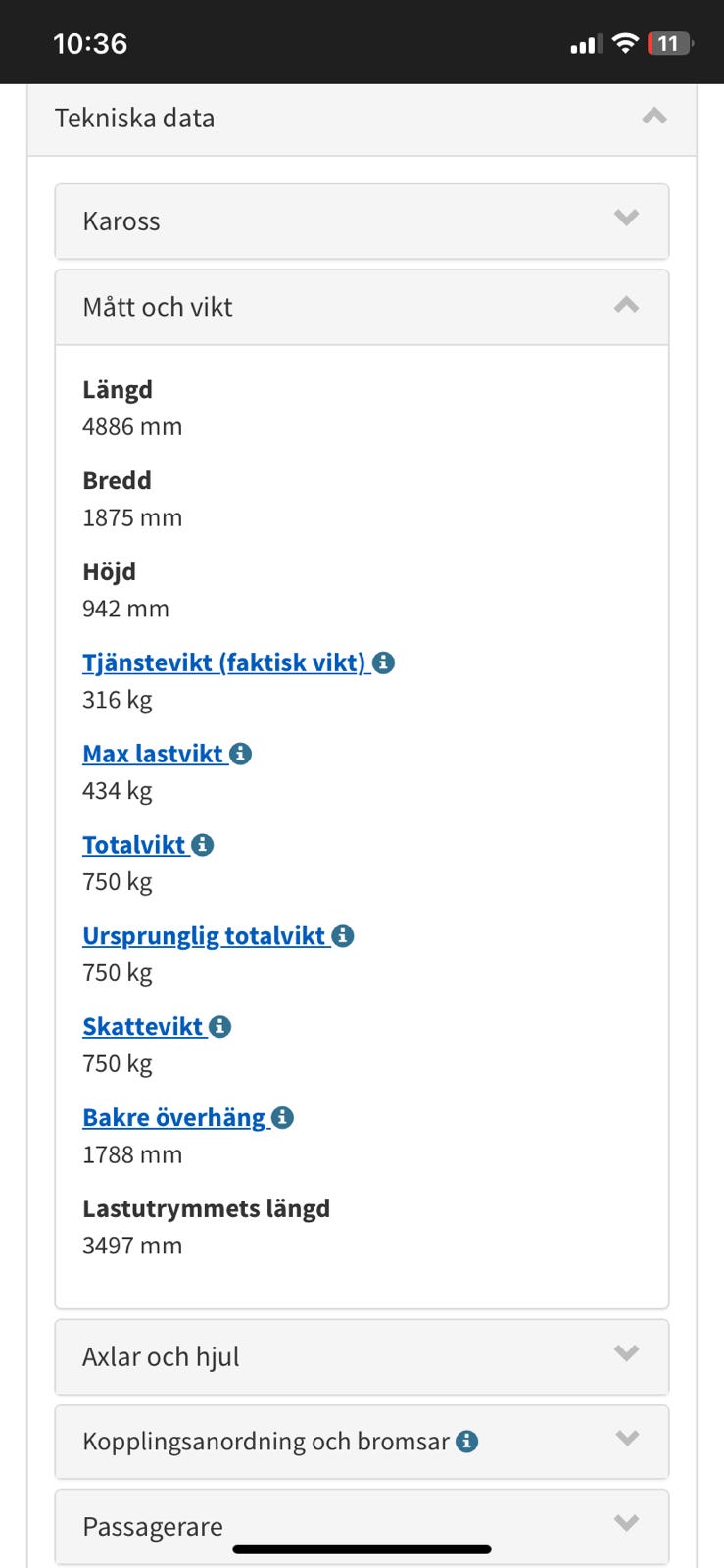Image resolution: width=724 pixels, height=1568 pixels.
Task: Expand the Axlar och hjul section
Action: pos(626,1354)
